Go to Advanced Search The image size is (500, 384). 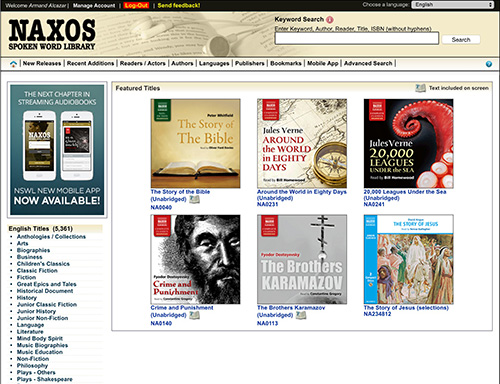click(368, 63)
